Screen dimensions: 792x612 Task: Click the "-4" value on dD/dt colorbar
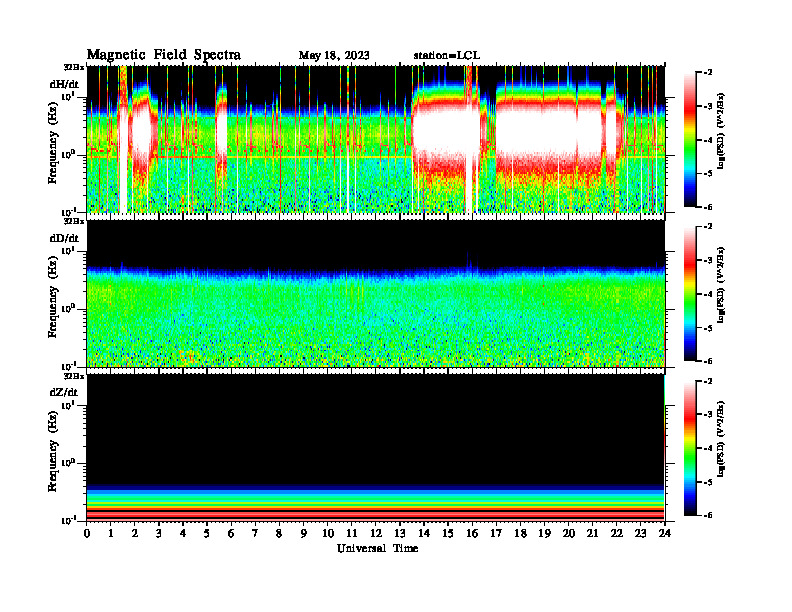point(708,294)
